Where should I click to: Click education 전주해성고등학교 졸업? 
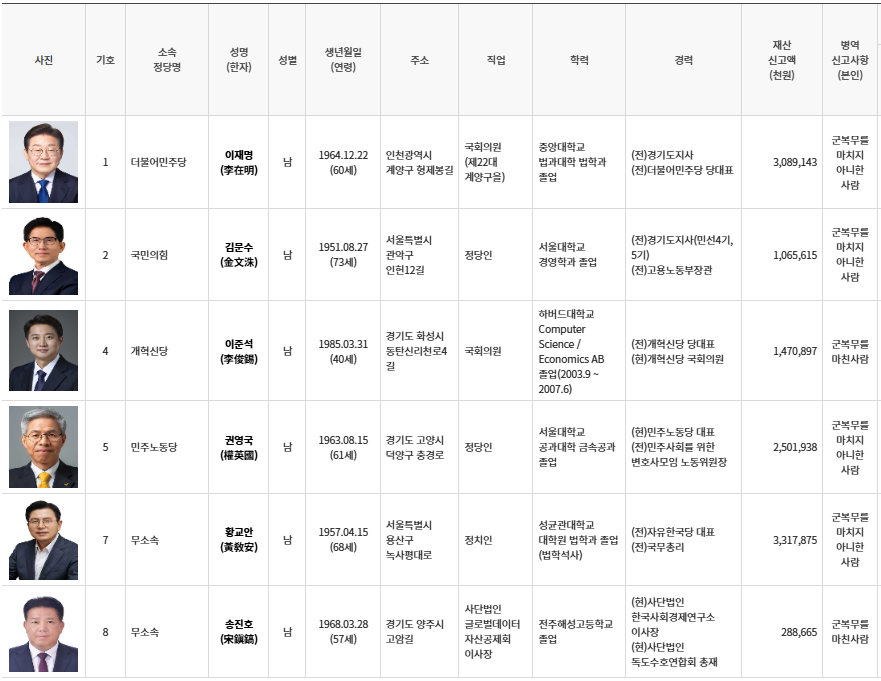pyautogui.click(x=575, y=632)
